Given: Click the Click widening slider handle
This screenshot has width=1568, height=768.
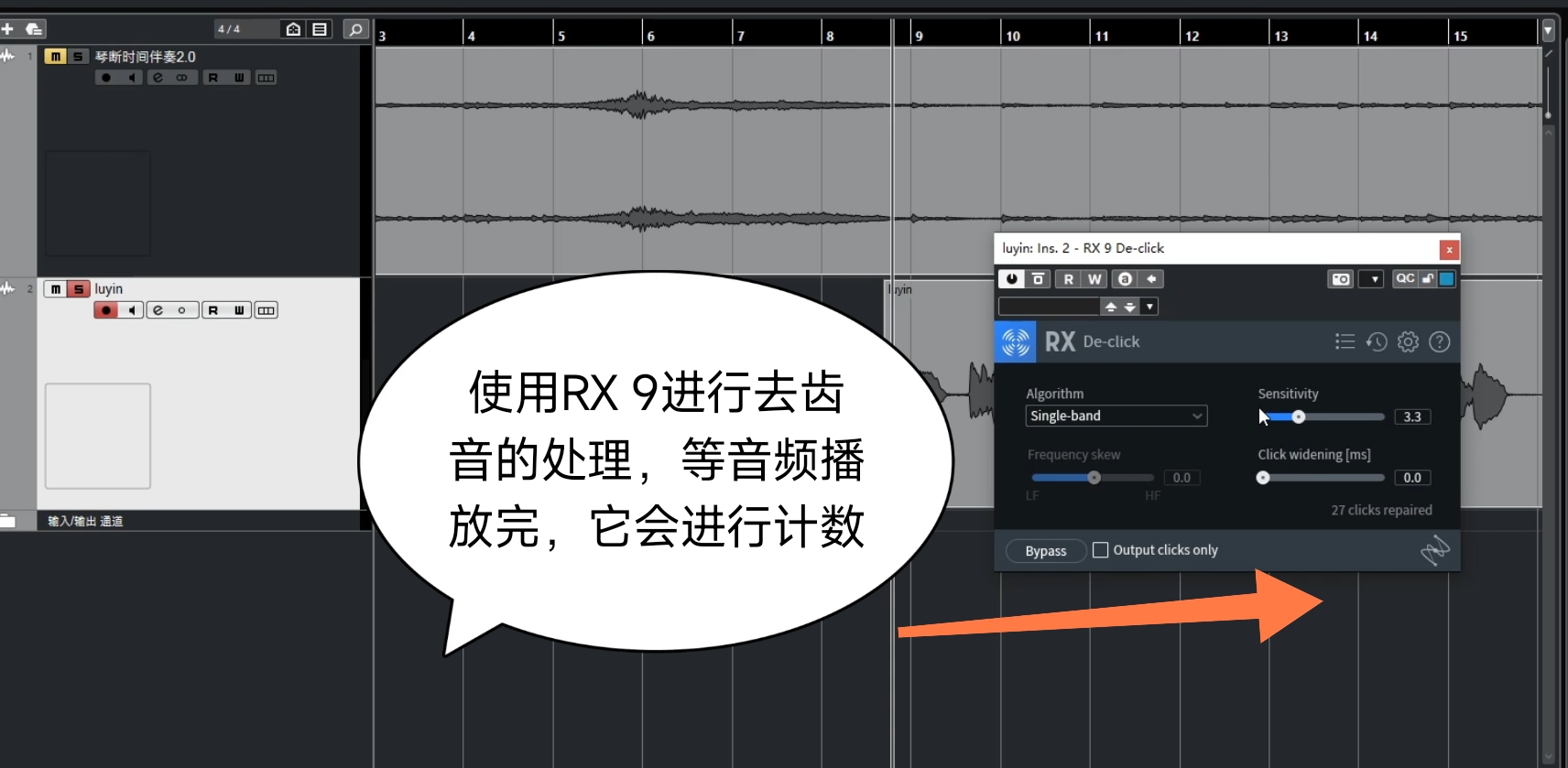Looking at the screenshot, I should point(1263,478).
